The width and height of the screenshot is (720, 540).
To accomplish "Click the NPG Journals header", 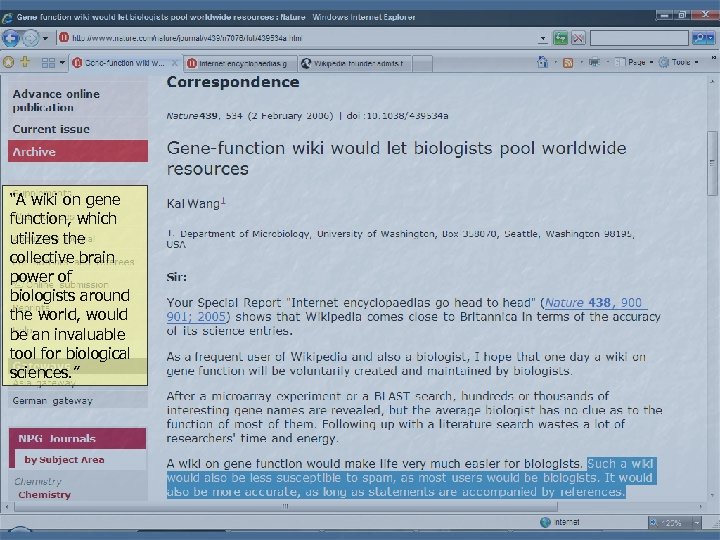I will click(x=77, y=438).
